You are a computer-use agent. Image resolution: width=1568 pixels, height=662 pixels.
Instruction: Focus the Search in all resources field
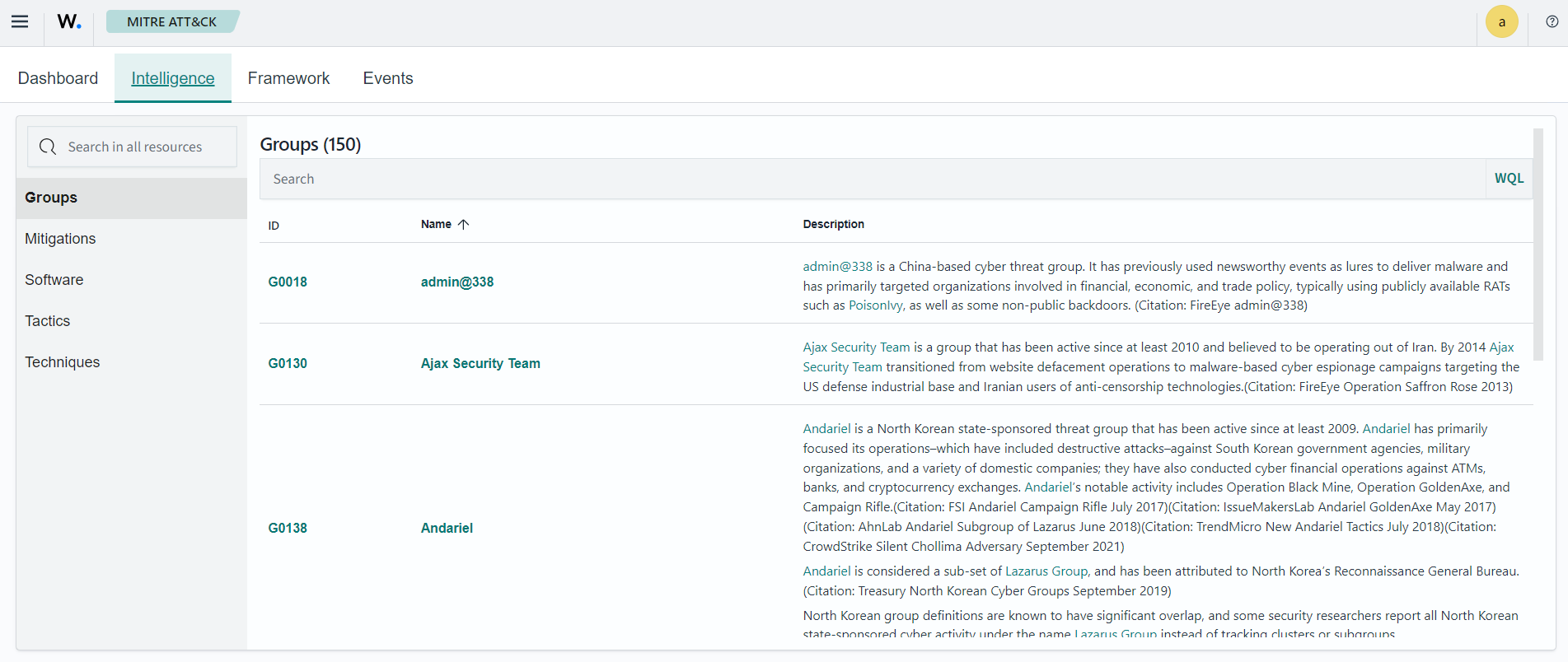(x=132, y=147)
